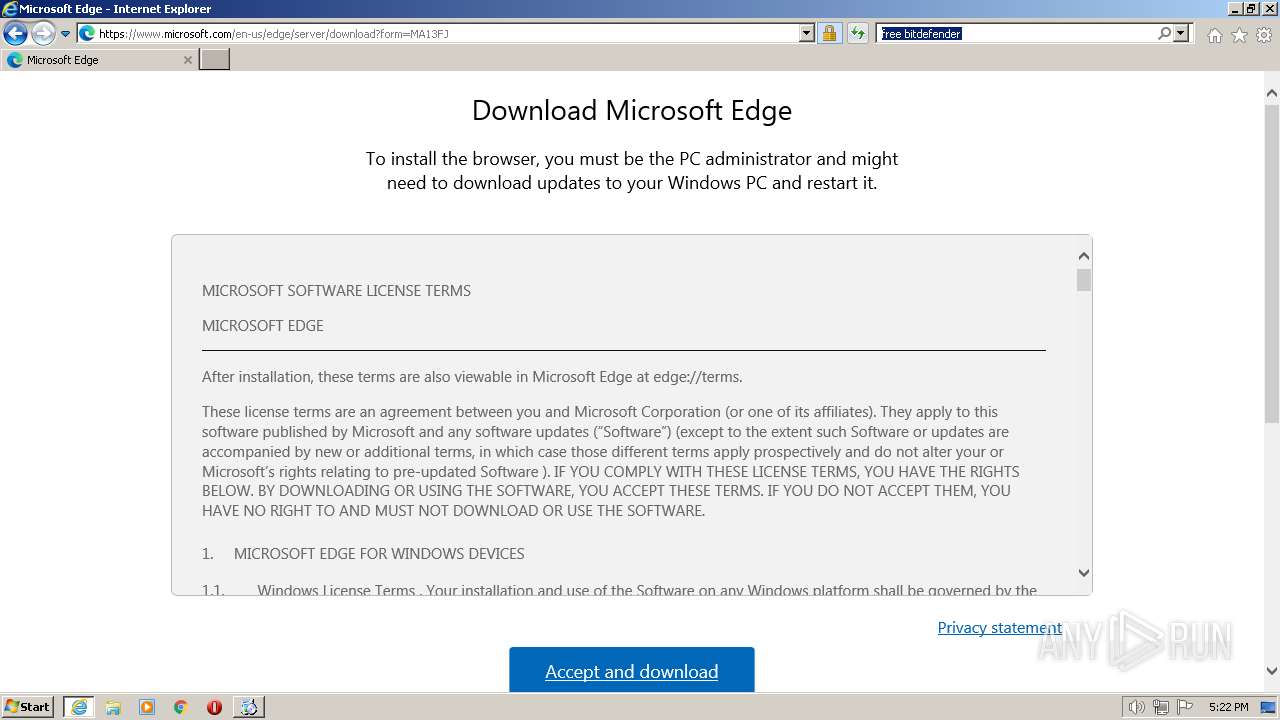Image resolution: width=1280 pixels, height=720 pixels.
Task: Open the search provider dropdown arrow
Action: [x=1181, y=33]
